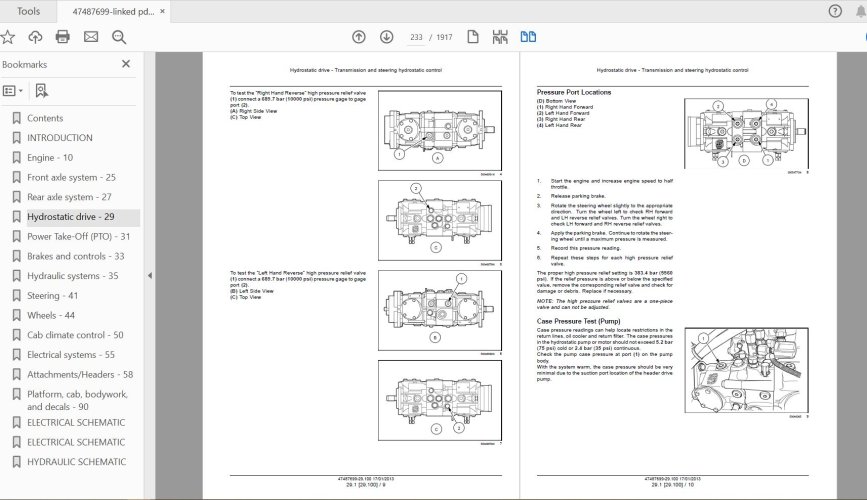The image size is (867, 500).
Task: Send file by email envelope icon
Action: click(91, 37)
